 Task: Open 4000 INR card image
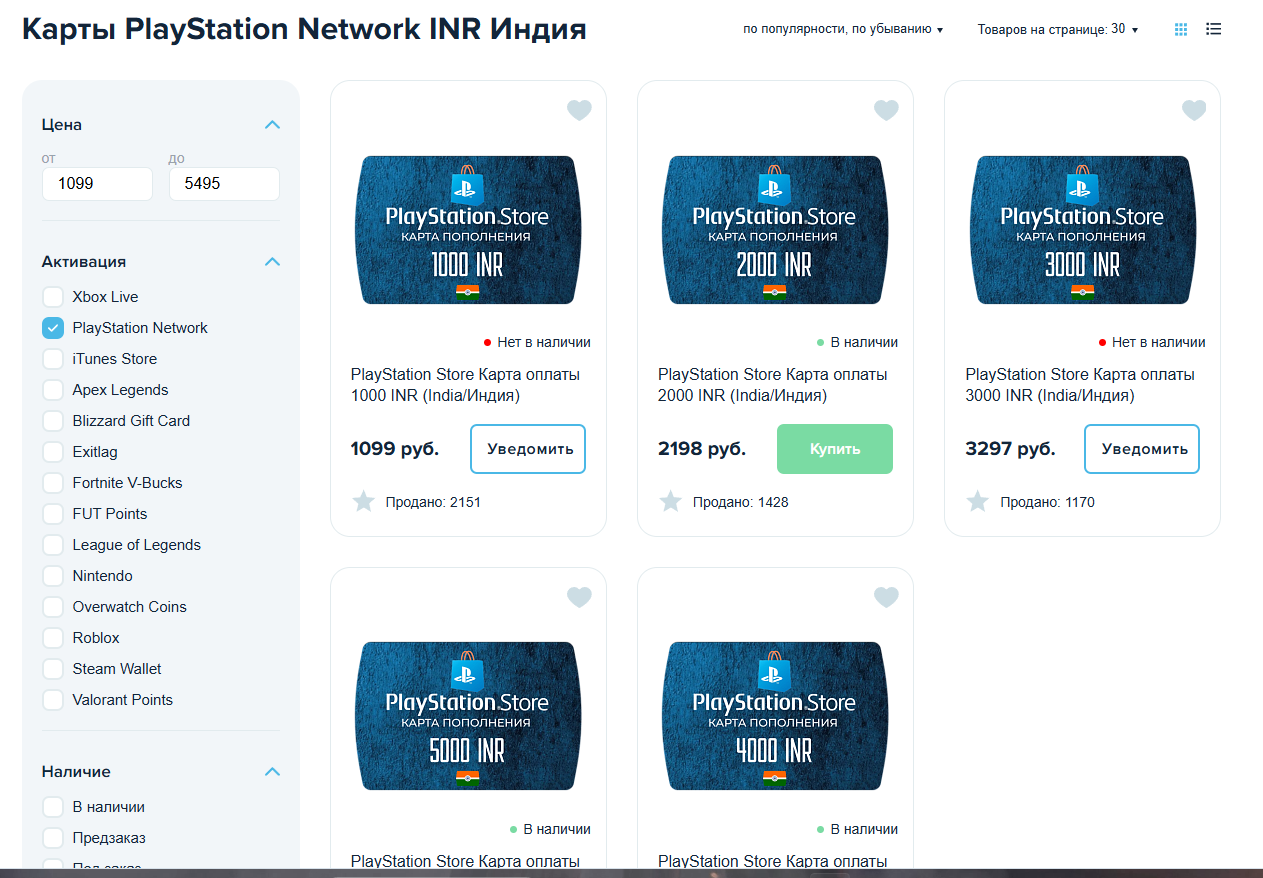click(775, 716)
